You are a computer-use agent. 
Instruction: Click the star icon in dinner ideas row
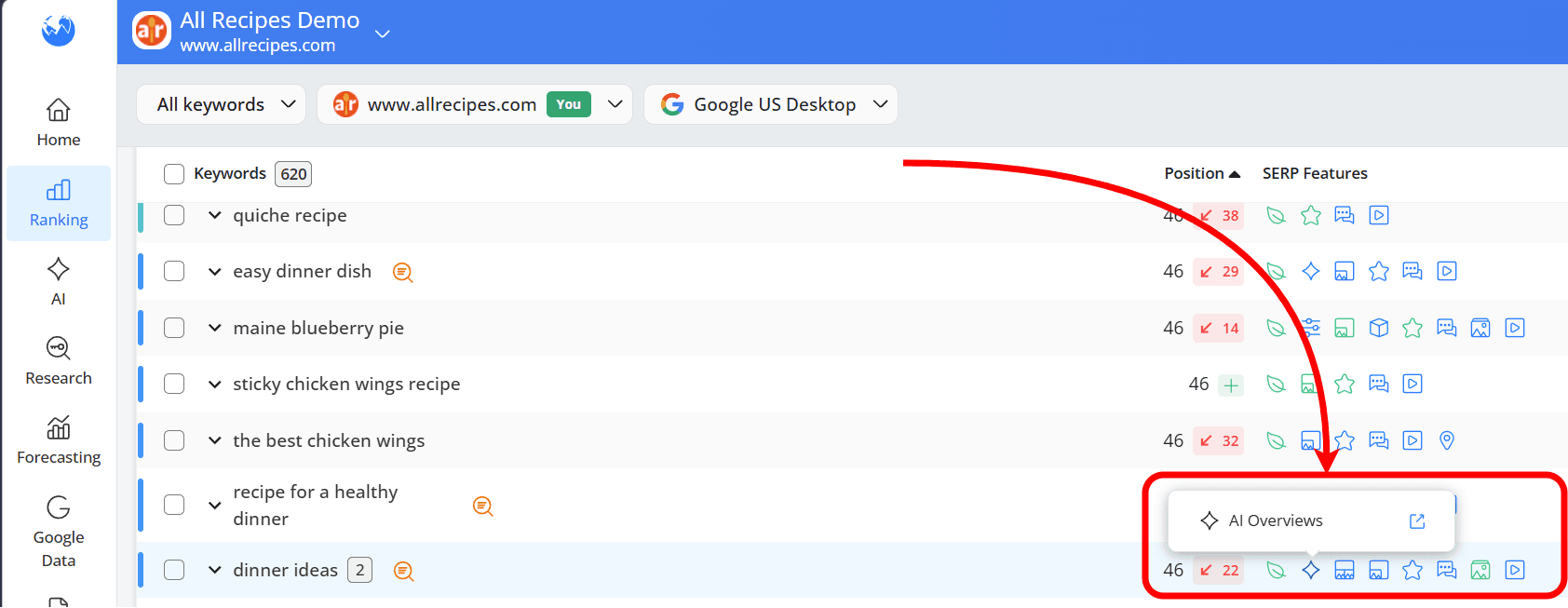[1413, 570]
